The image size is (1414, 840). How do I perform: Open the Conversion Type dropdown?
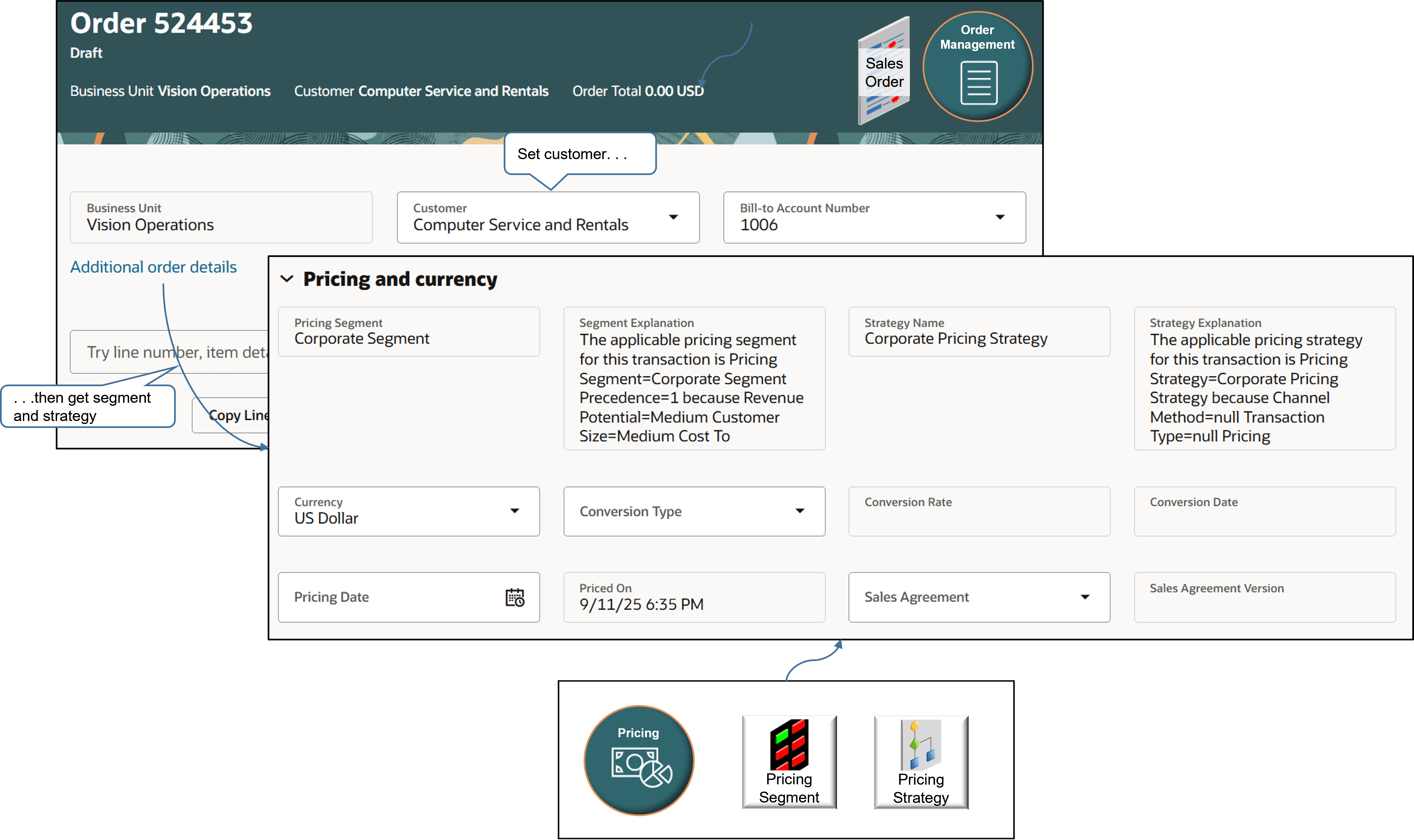tap(800, 511)
